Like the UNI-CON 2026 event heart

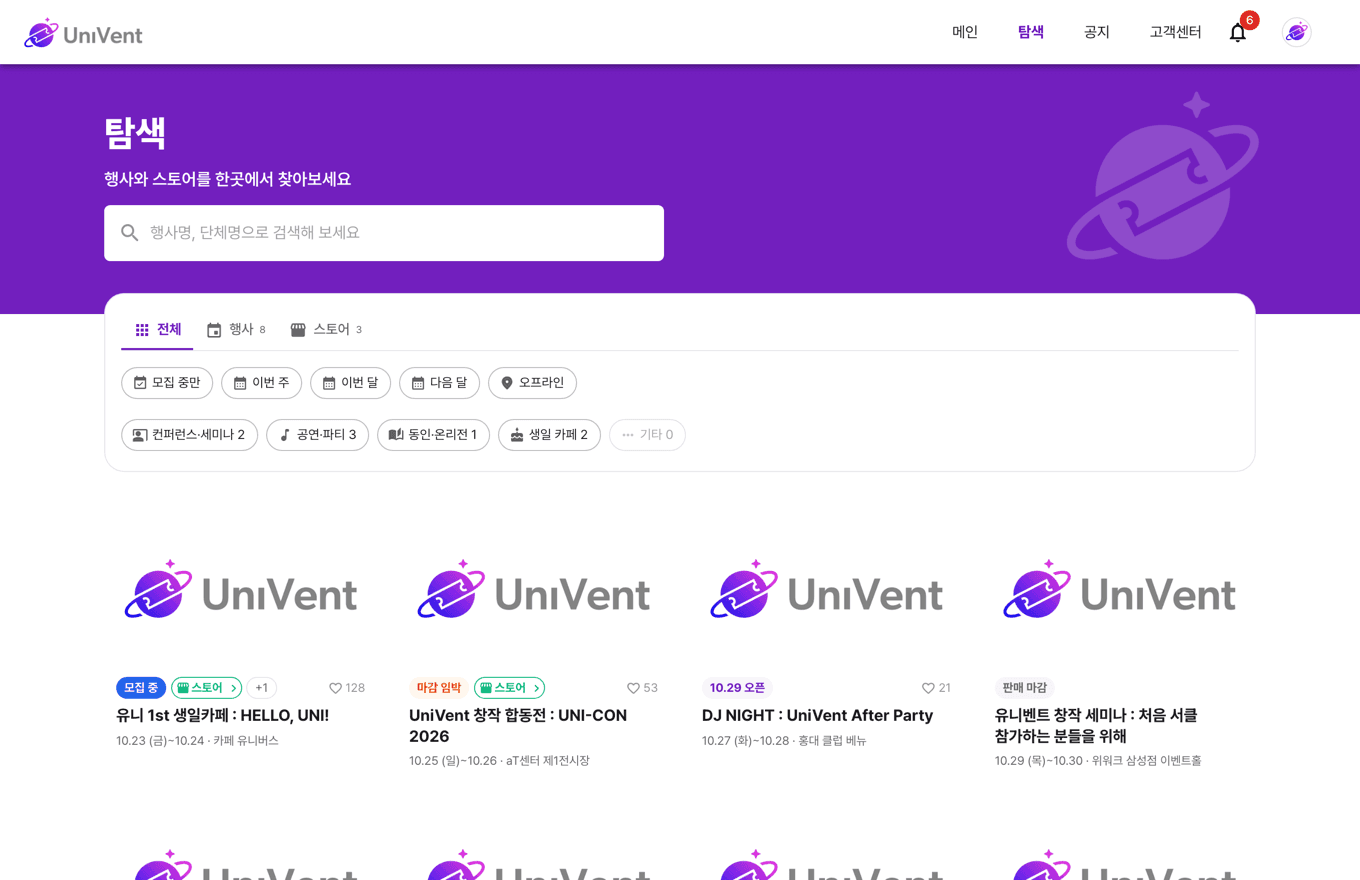633,688
